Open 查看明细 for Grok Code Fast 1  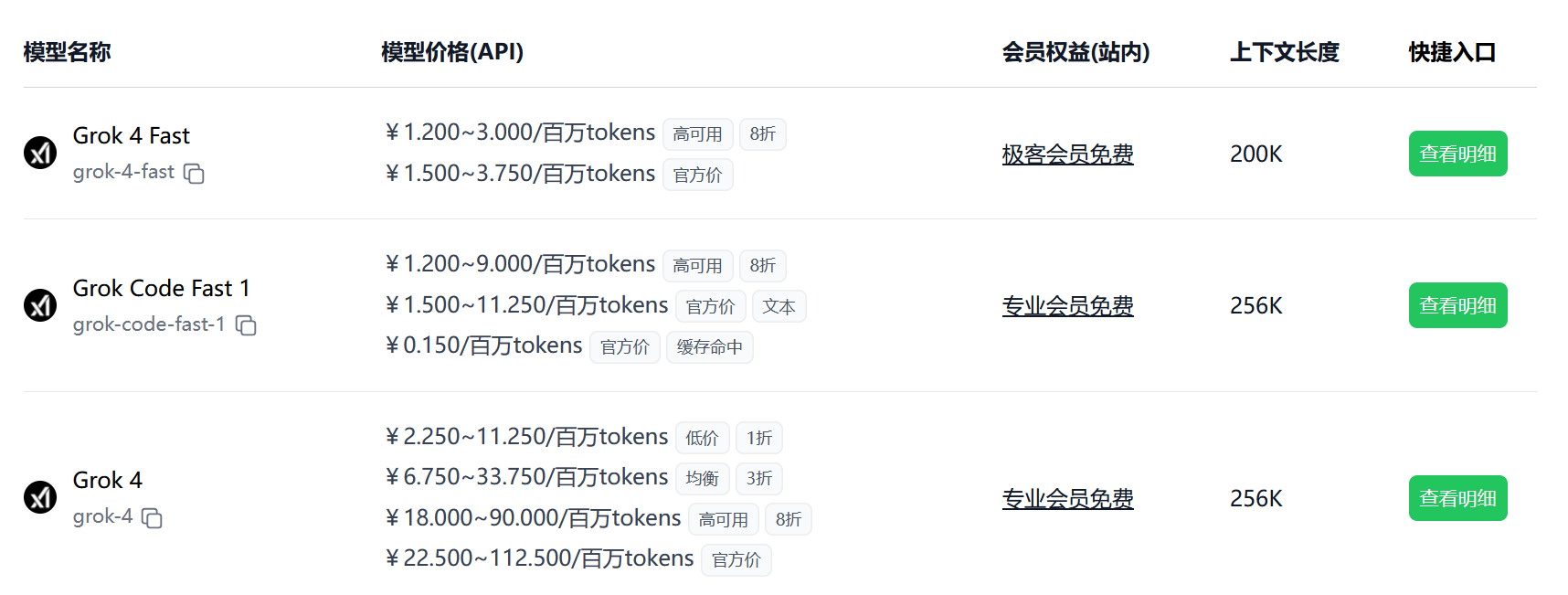coord(1457,305)
